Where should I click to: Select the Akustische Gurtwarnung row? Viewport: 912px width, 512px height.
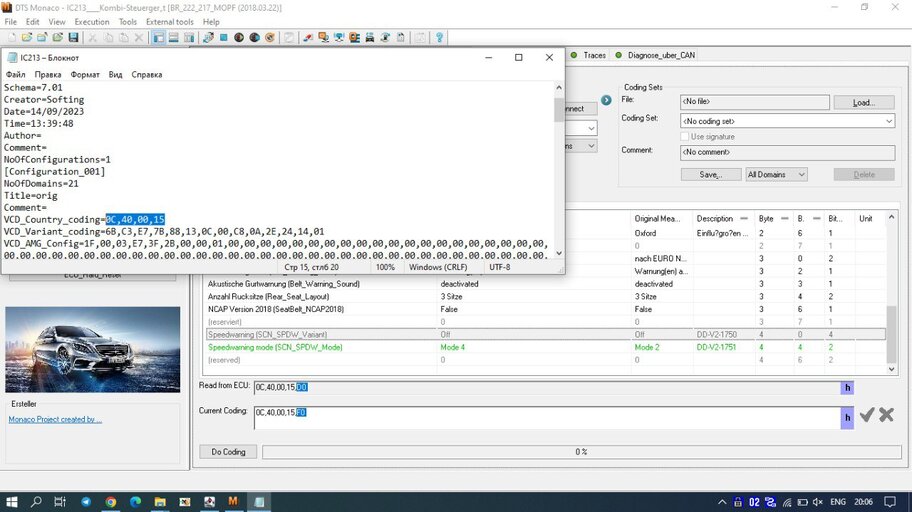pyautogui.click(x=546, y=284)
